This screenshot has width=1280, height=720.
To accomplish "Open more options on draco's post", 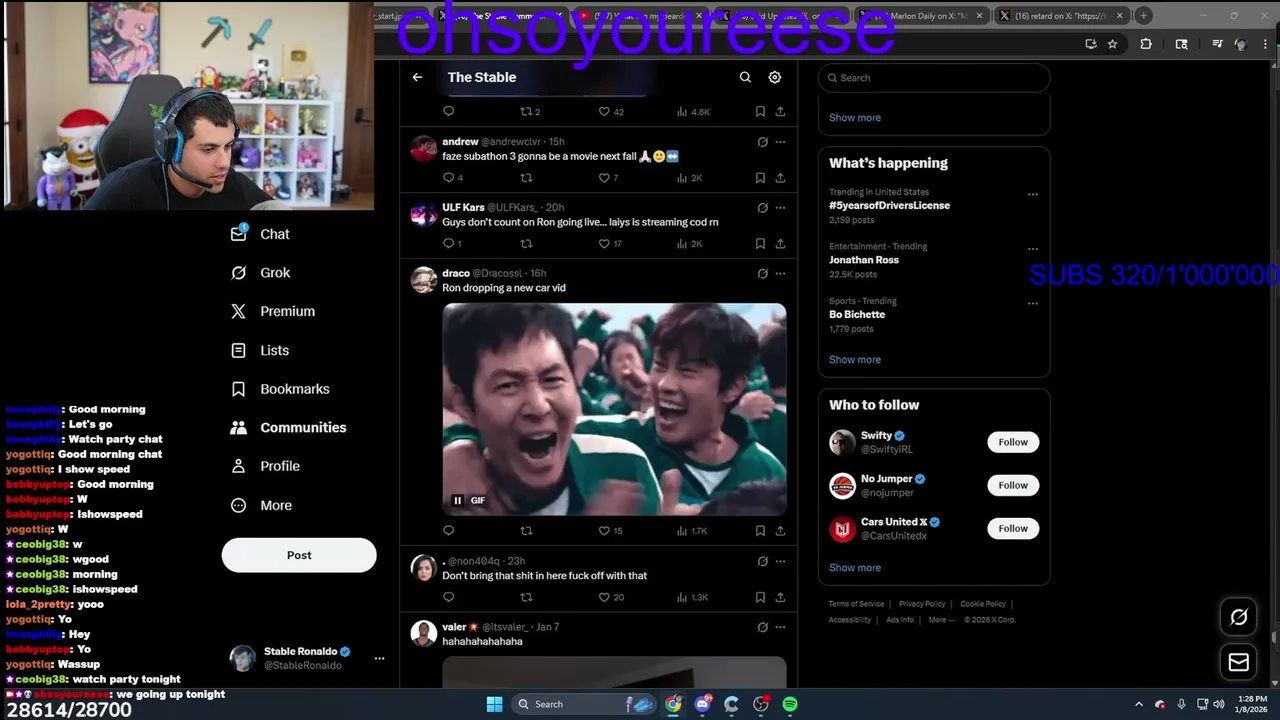I will 780,273.
